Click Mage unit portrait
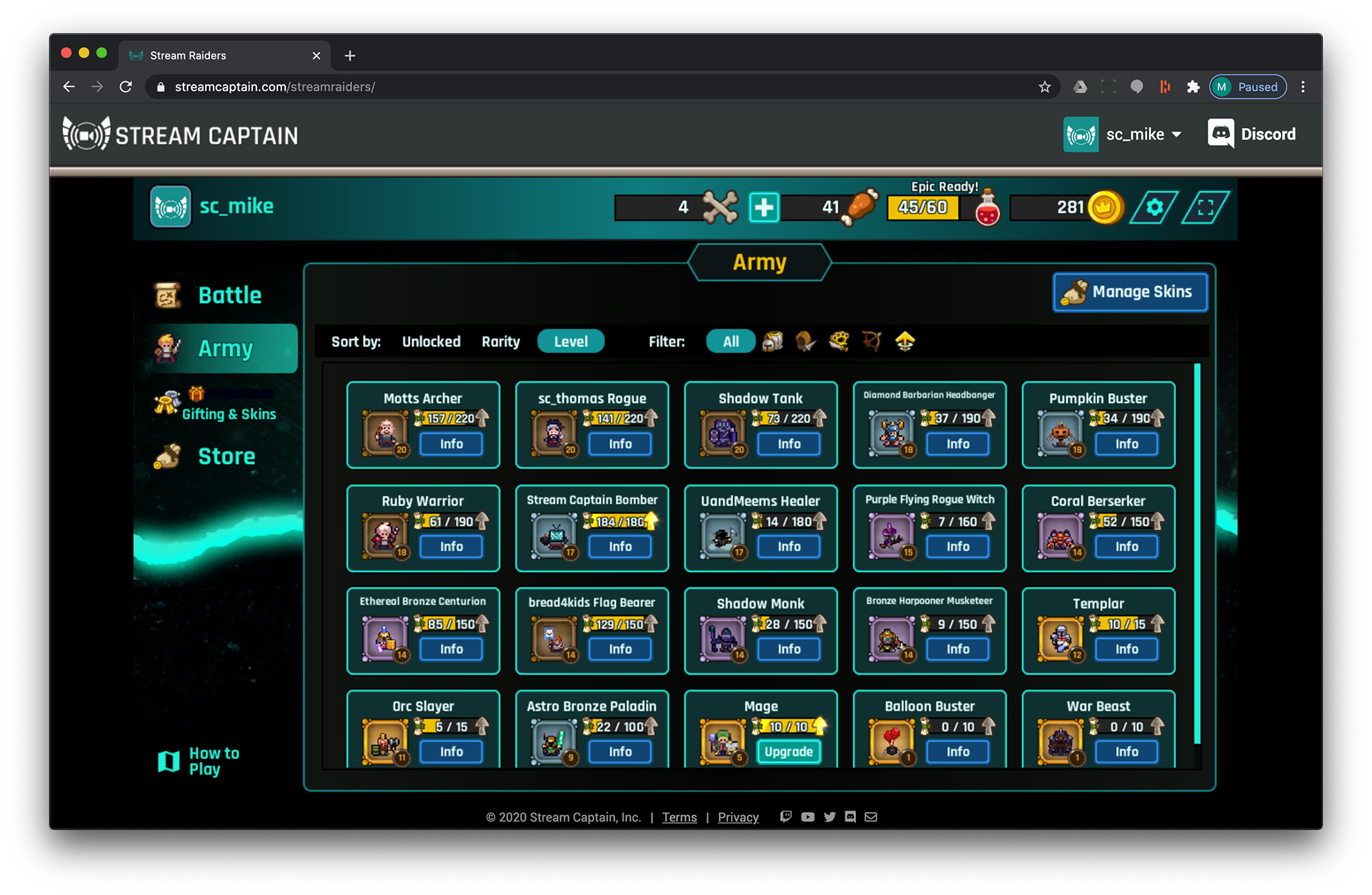Viewport: 1372px width, 895px height. click(723, 741)
